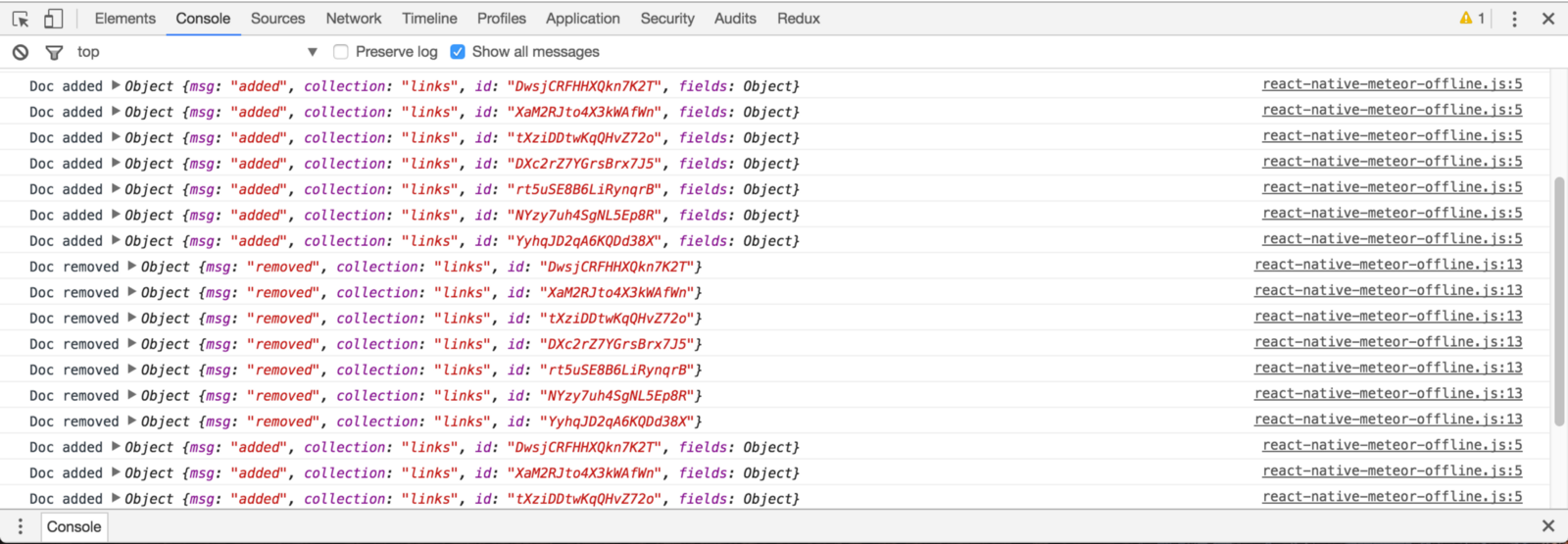
Task: Open the console drawer three-dot menu
Action: coord(20,526)
